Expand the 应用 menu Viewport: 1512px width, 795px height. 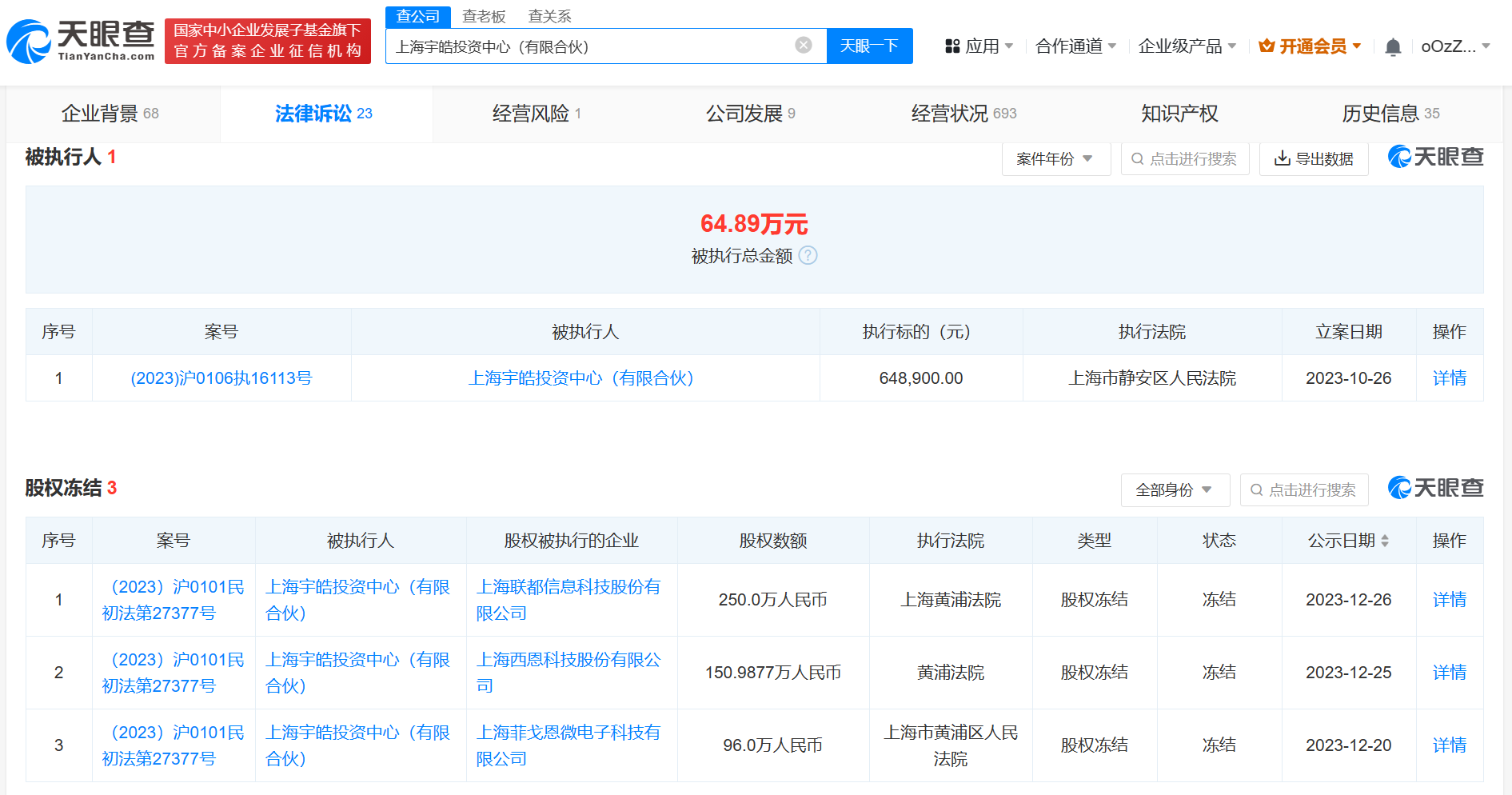[x=979, y=46]
